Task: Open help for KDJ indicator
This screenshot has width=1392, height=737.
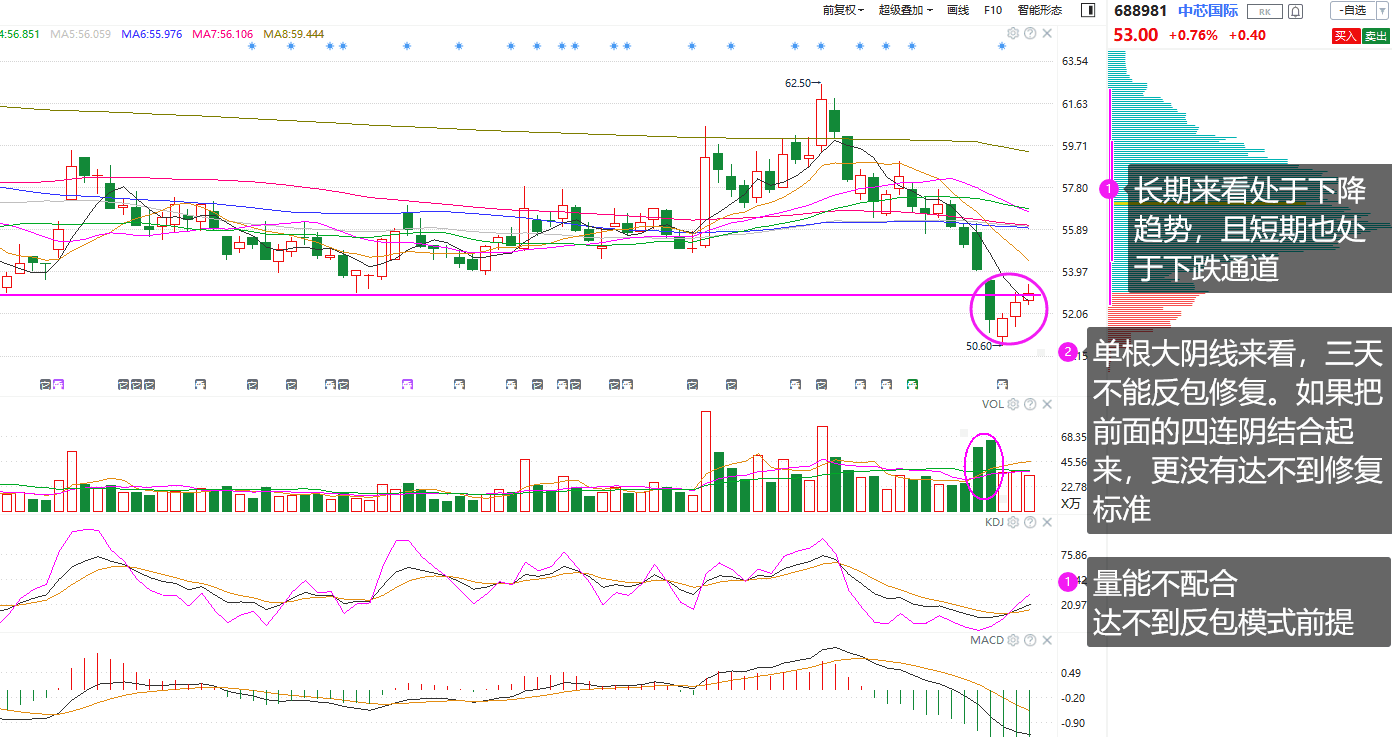Action: pyautogui.click(x=1030, y=522)
